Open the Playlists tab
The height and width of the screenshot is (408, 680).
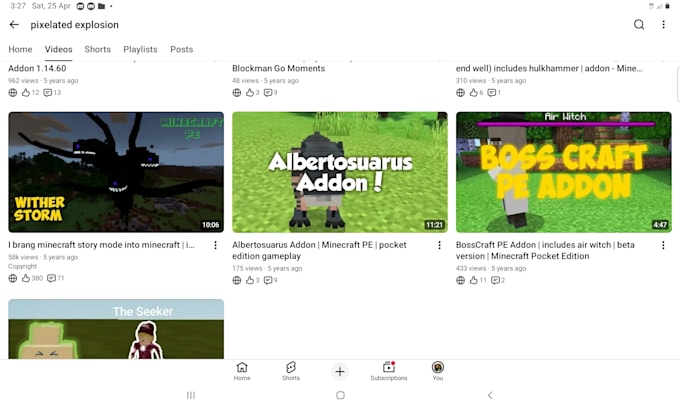click(140, 49)
